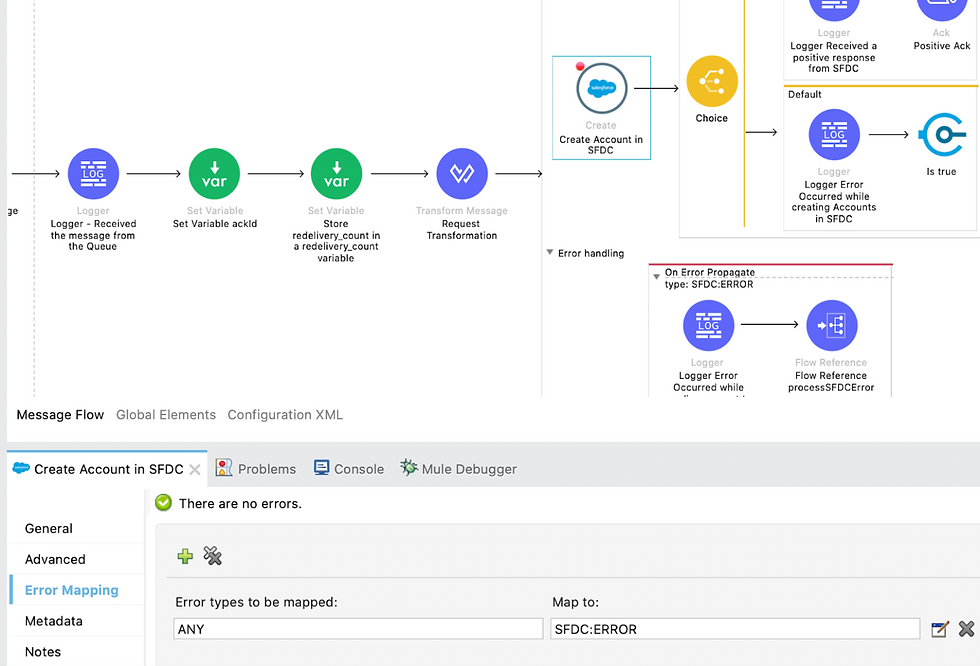The image size is (980, 666).
Task: Open the Configuration XML tab
Action: (x=285, y=415)
